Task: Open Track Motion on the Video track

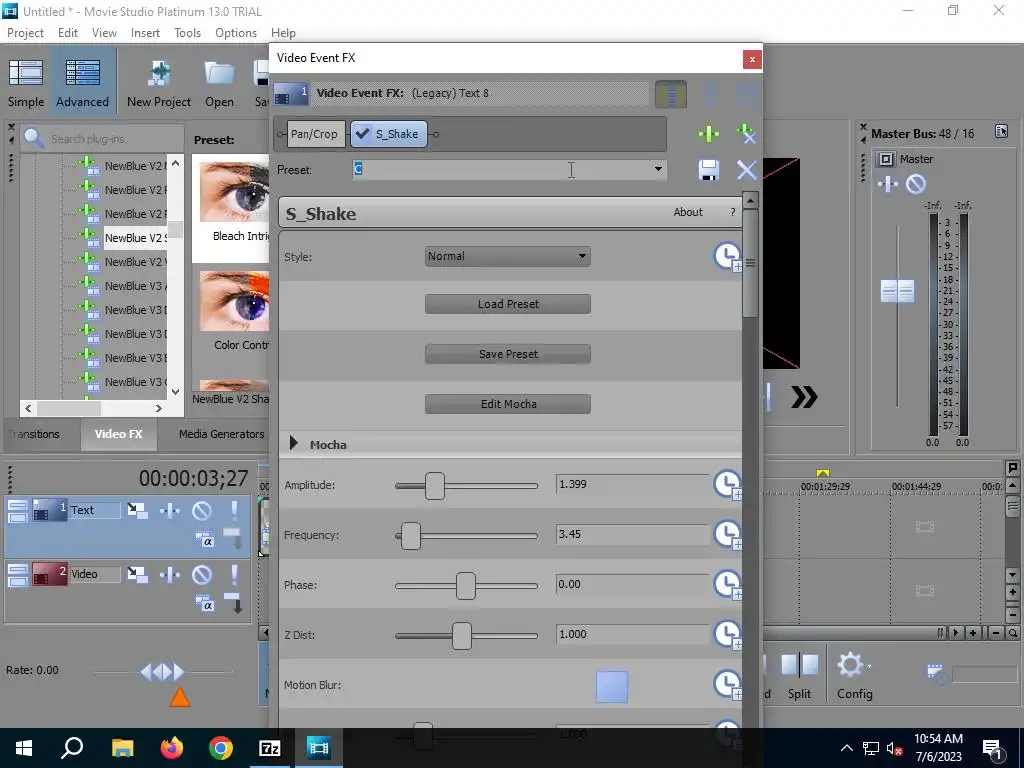Action: (x=137, y=574)
